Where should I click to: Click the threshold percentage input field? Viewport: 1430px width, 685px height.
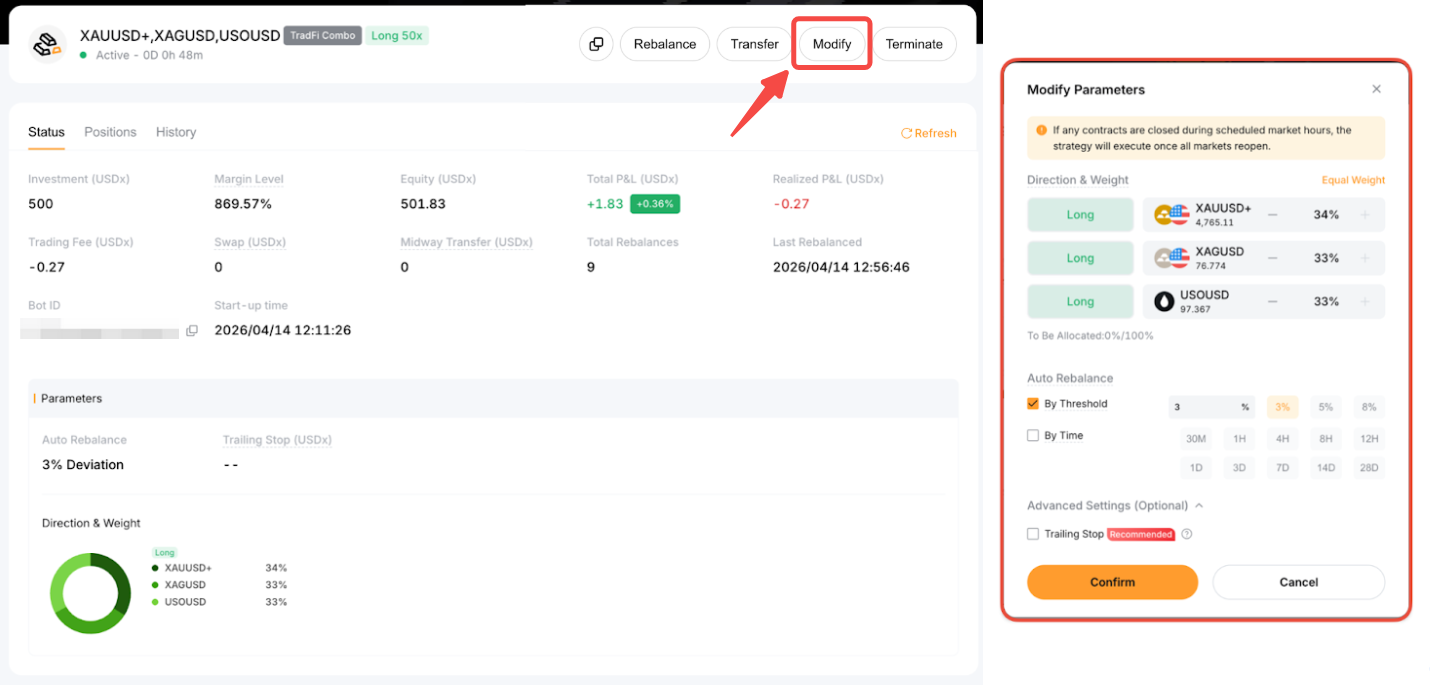(x=1212, y=407)
